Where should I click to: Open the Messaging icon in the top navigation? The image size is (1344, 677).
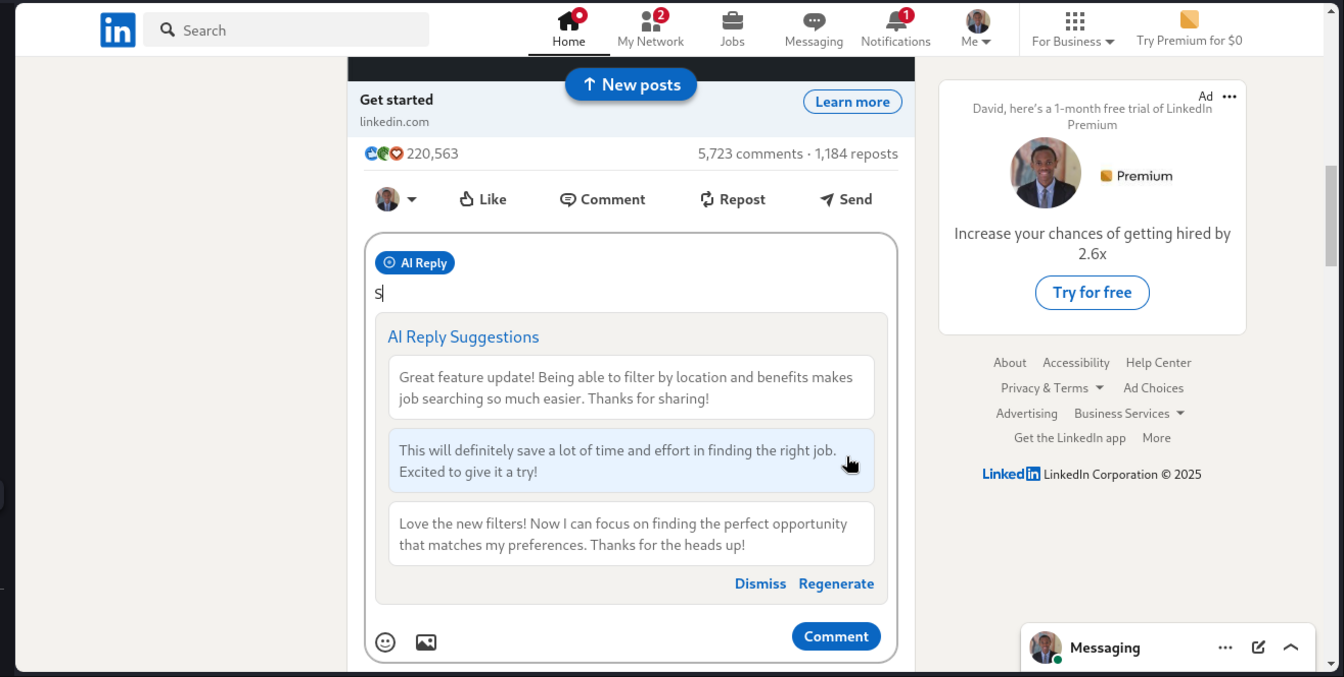tap(813, 22)
